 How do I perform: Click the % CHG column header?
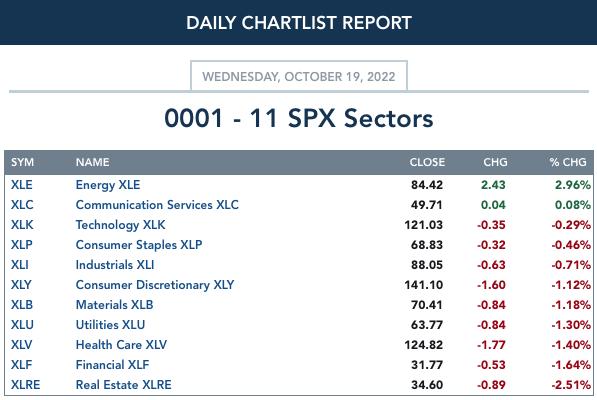[x=568, y=162]
